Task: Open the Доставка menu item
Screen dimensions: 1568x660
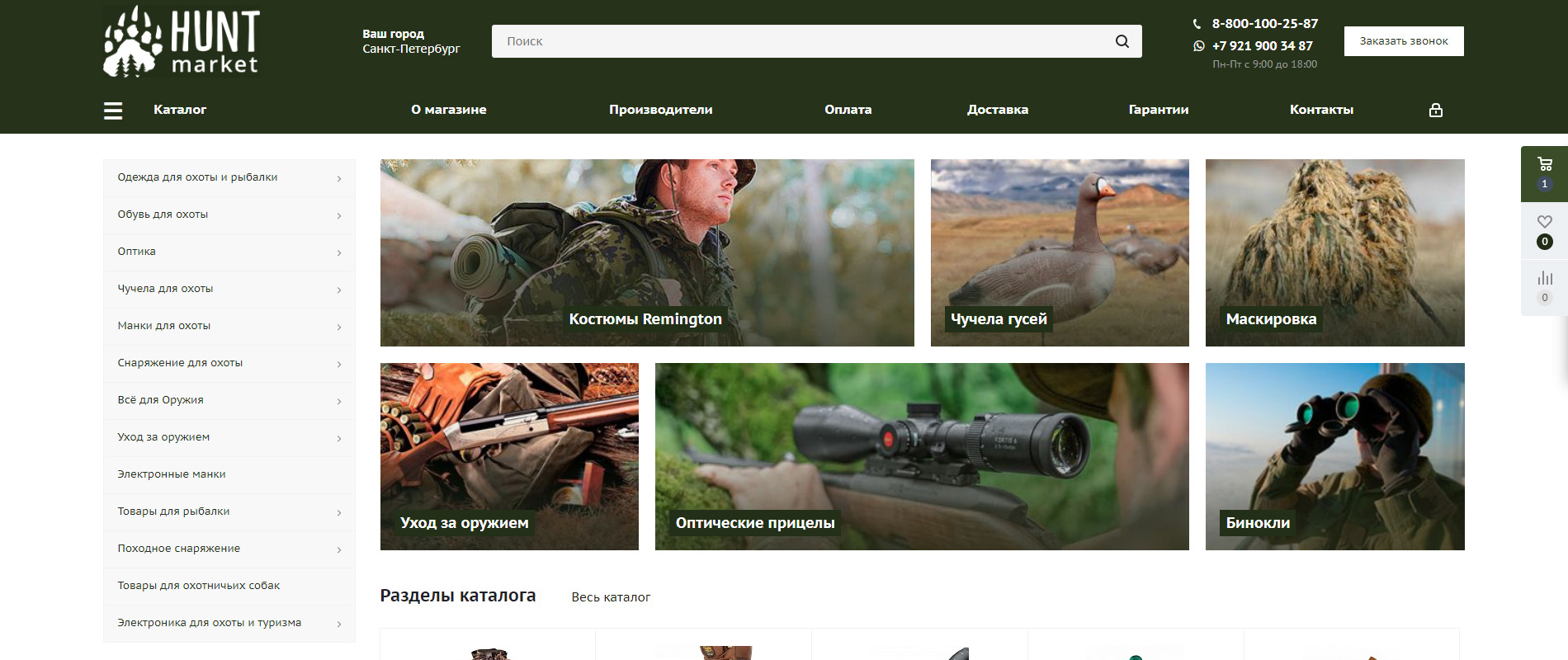Action: [x=998, y=110]
